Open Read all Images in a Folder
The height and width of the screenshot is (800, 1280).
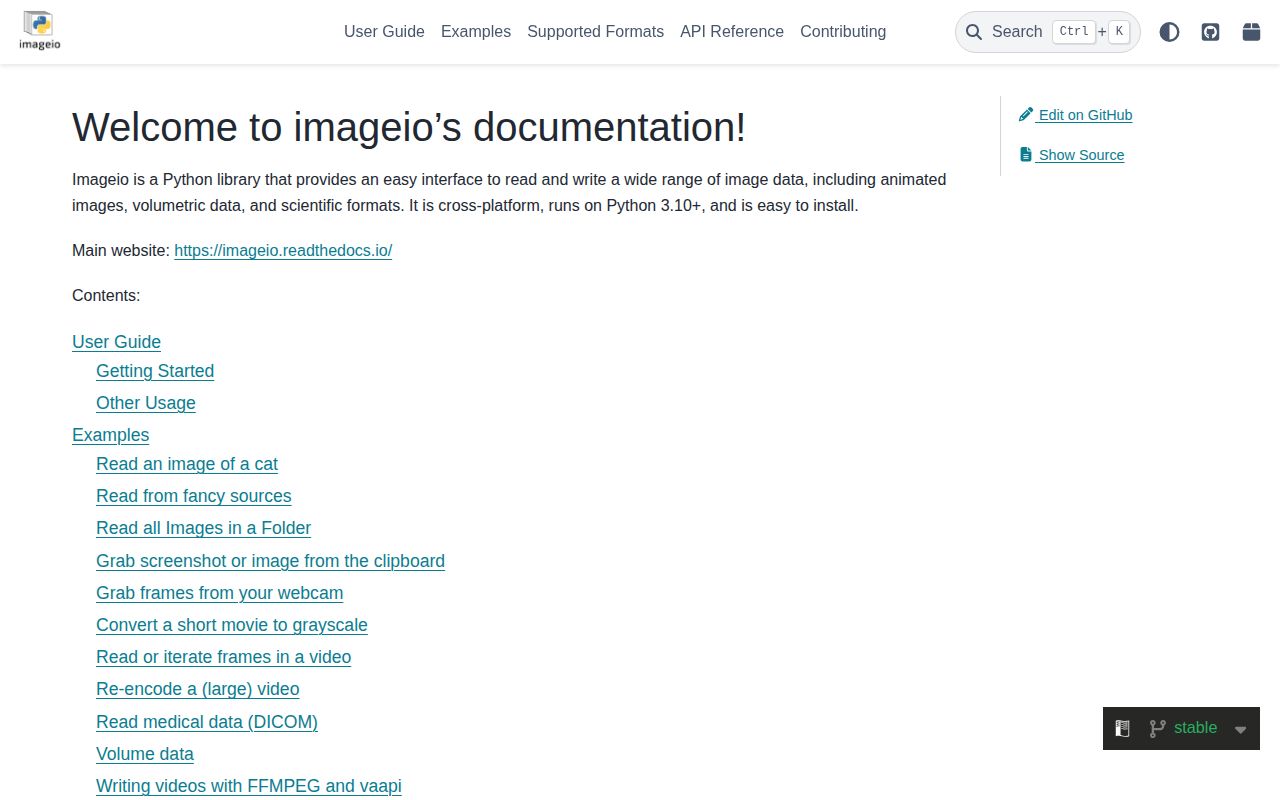click(203, 528)
